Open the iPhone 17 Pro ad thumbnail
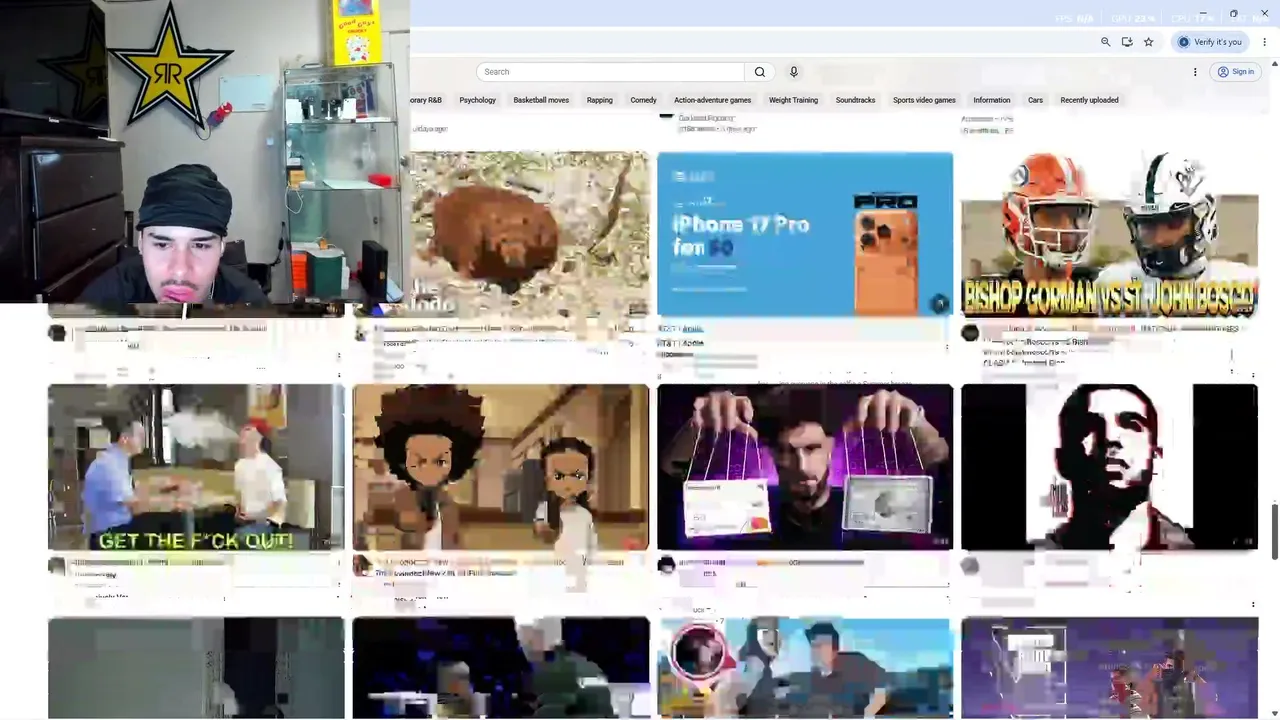 pyautogui.click(x=805, y=234)
